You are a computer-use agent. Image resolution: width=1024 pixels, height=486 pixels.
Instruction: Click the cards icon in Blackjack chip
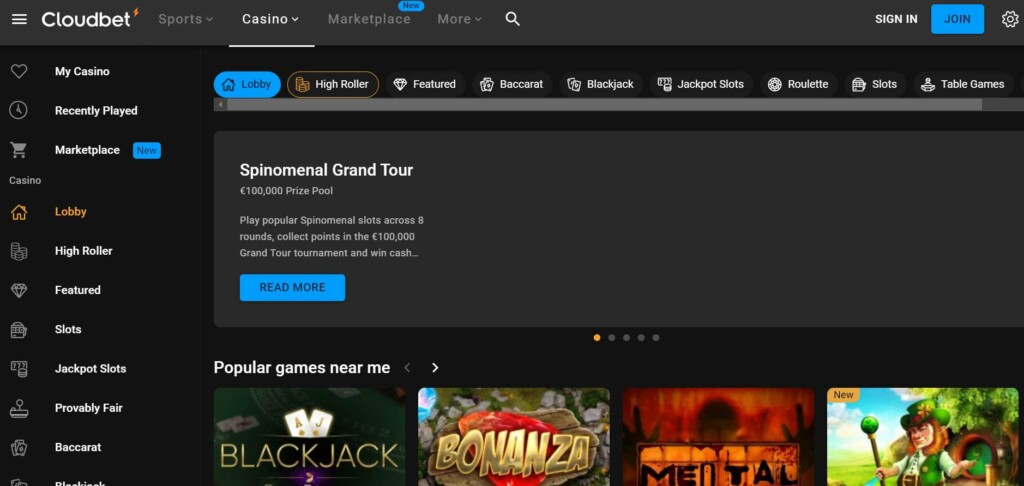574,84
